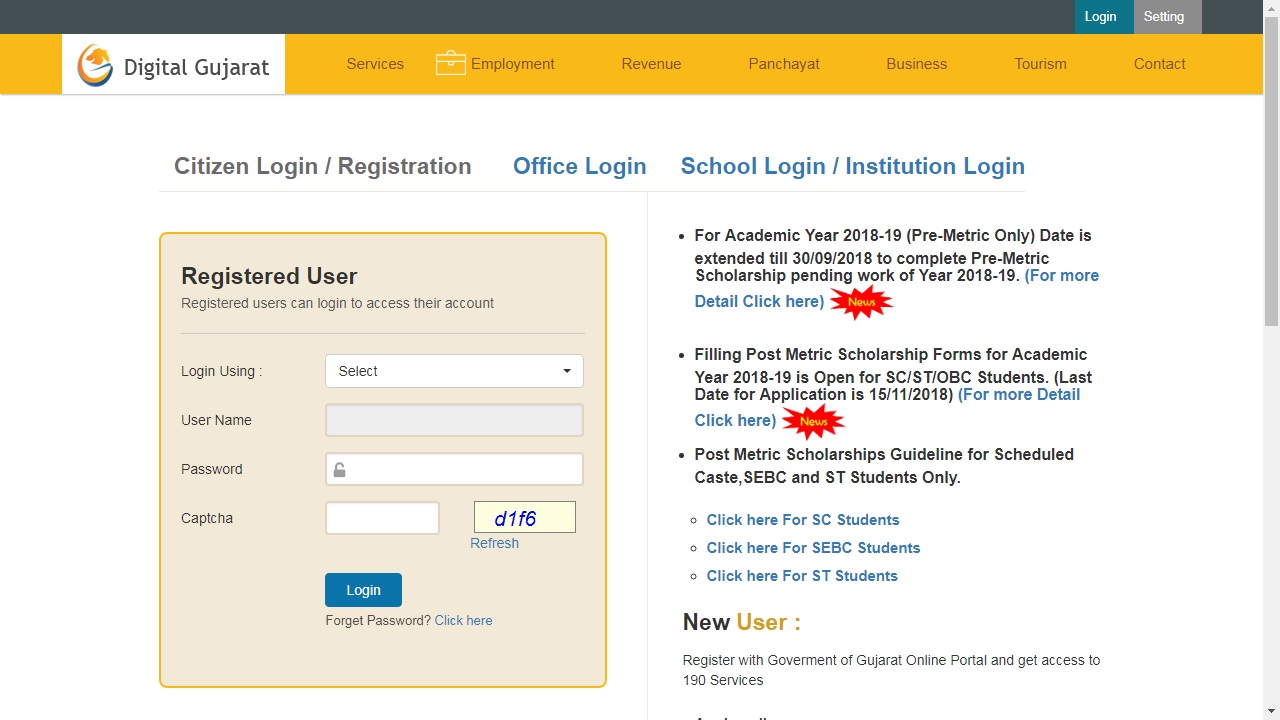
Task: Open the Services menu
Action: point(375,64)
